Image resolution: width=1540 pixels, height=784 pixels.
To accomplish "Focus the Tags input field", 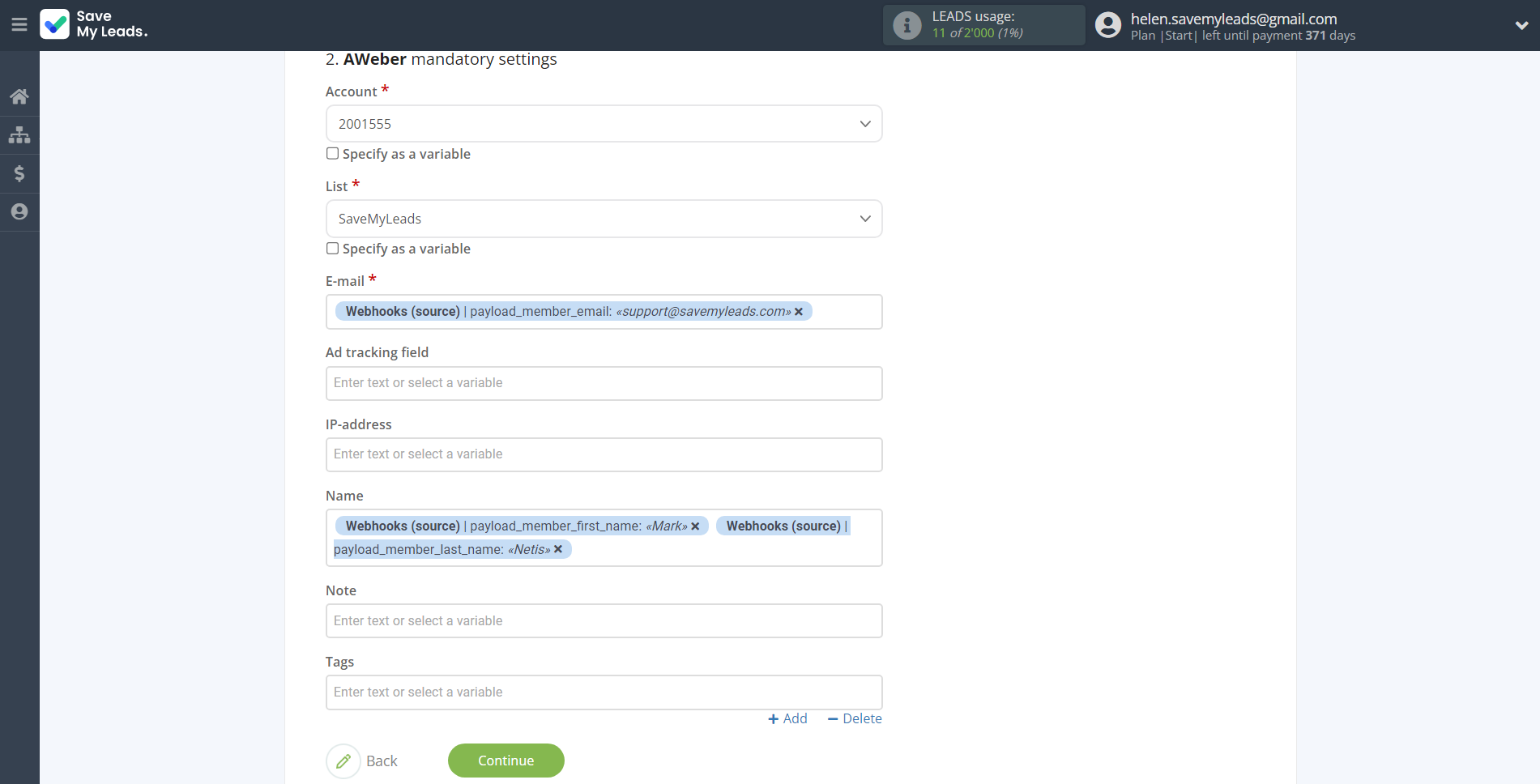I will pos(604,692).
